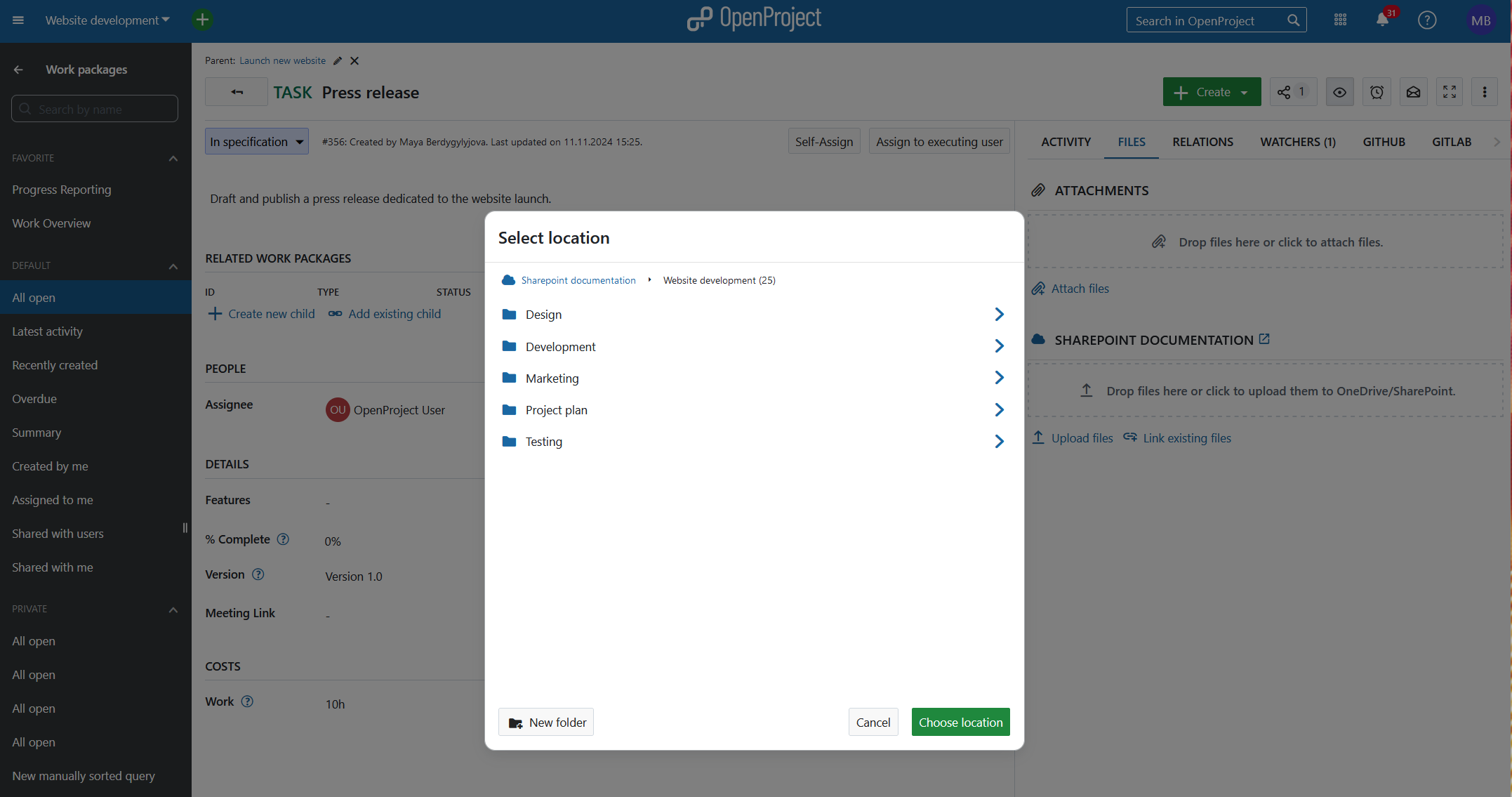Collapse the Favorite sidebar section
The width and height of the screenshot is (1512, 797).
click(173, 159)
